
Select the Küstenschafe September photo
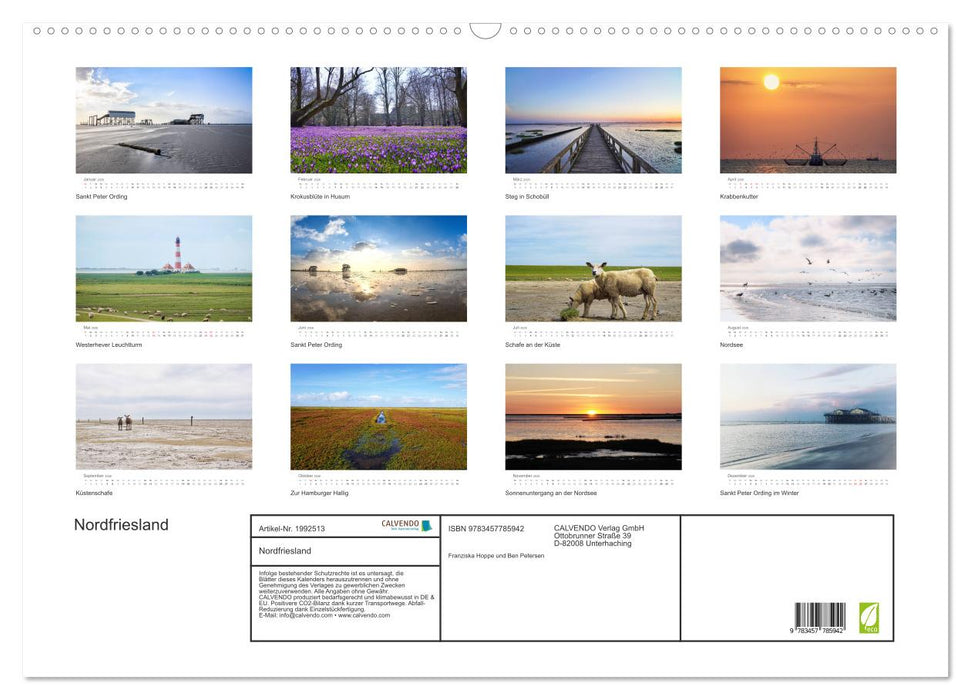point(163,417)
